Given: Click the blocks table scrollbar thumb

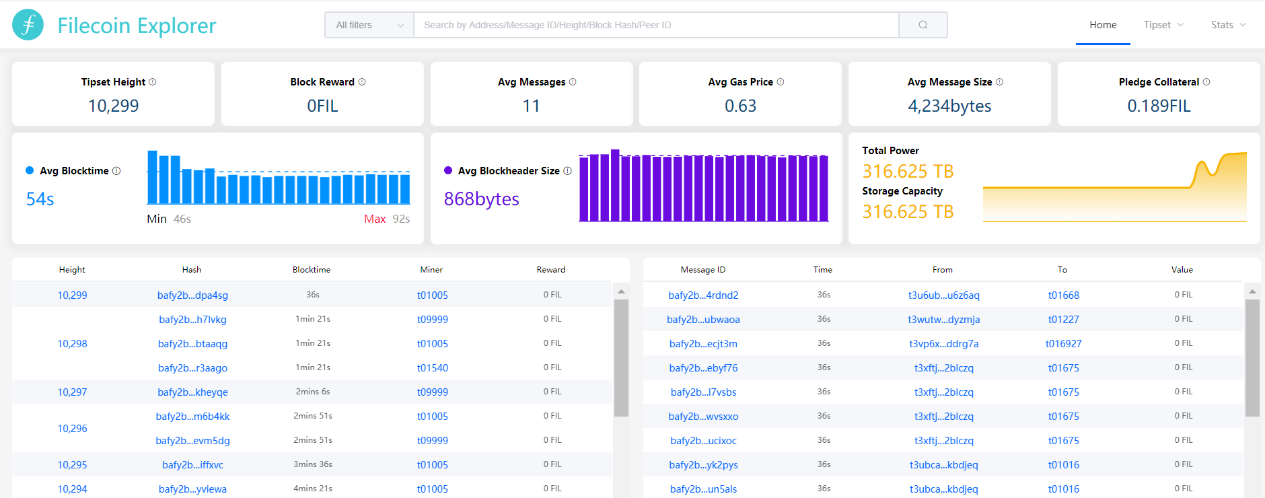Looking at the screenshot, I should tap(620, 357).
